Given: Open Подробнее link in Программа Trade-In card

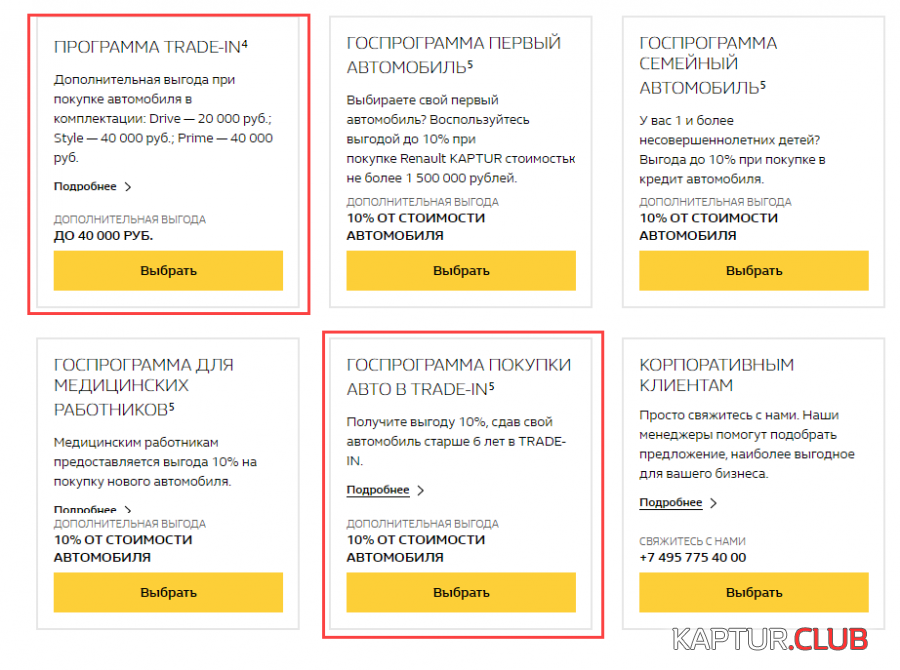Looking at the screenshot, I should pos(85,187).
